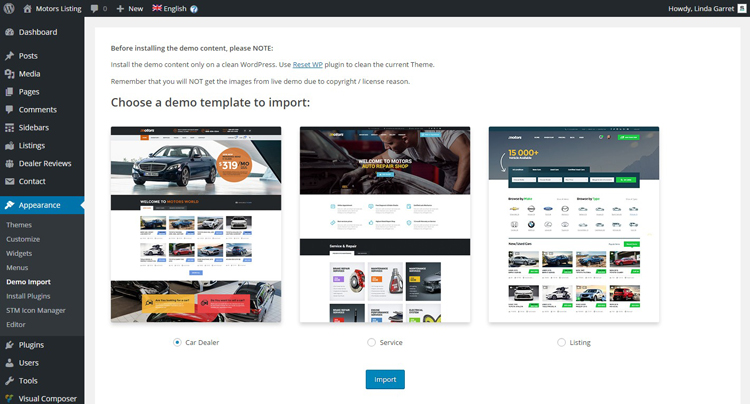The width and height of the screenshot is (750, 404).
Task: Click the Dashboard gauge icon
Action: (x=10, y=32)
